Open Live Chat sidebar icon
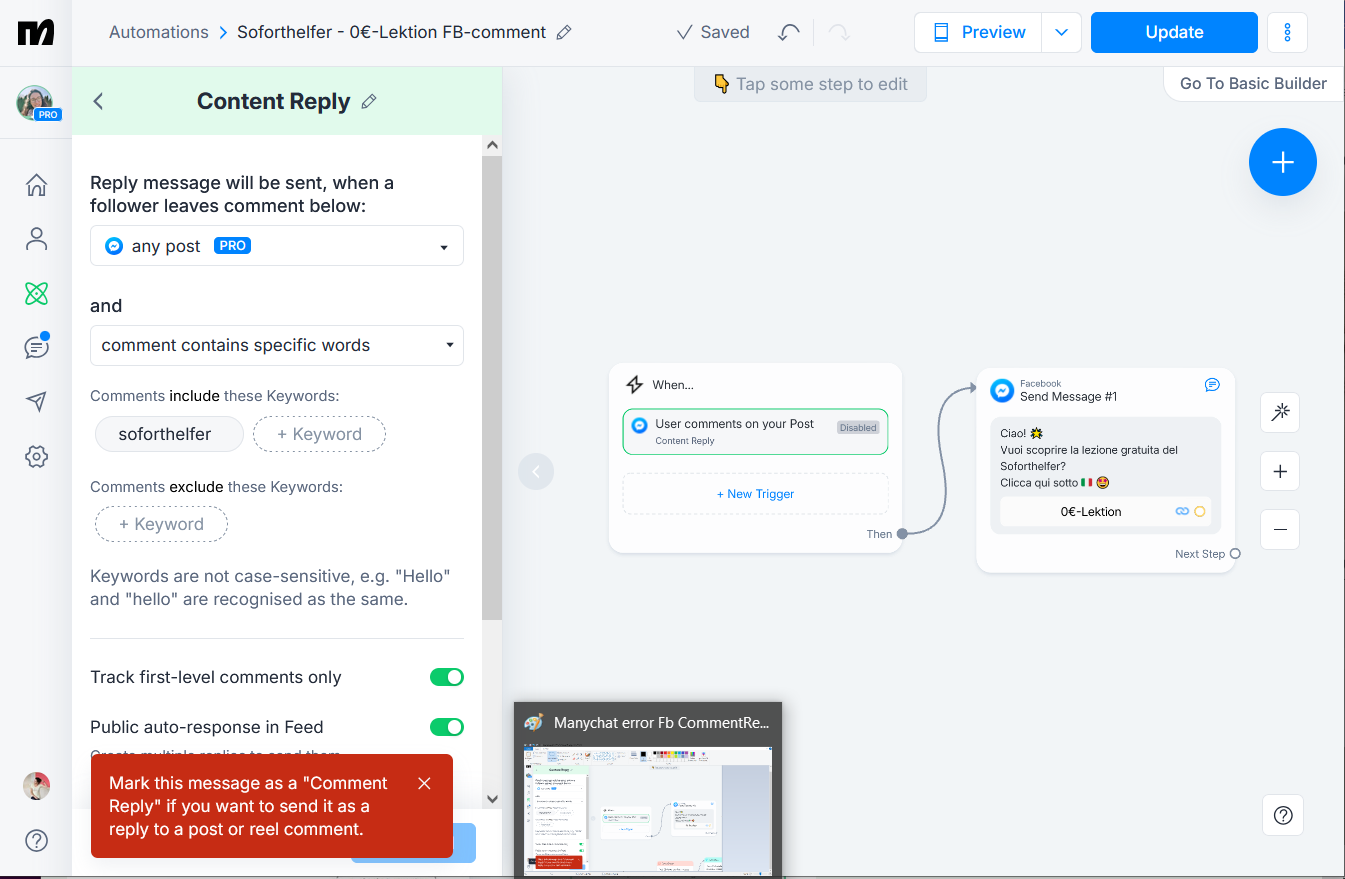1345x879 pixels. pos(36,347)
